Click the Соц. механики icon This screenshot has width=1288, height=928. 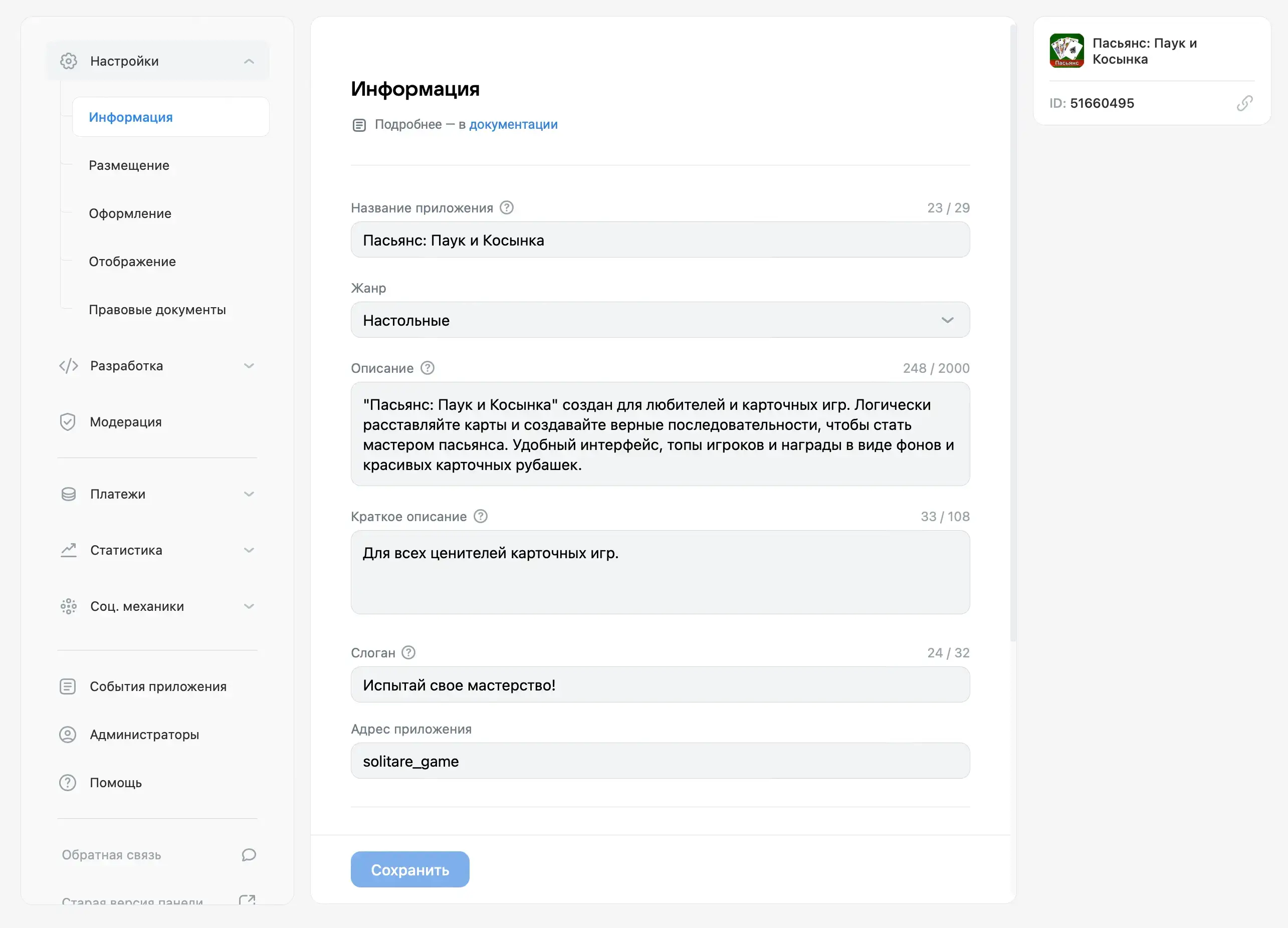(69, 606)
